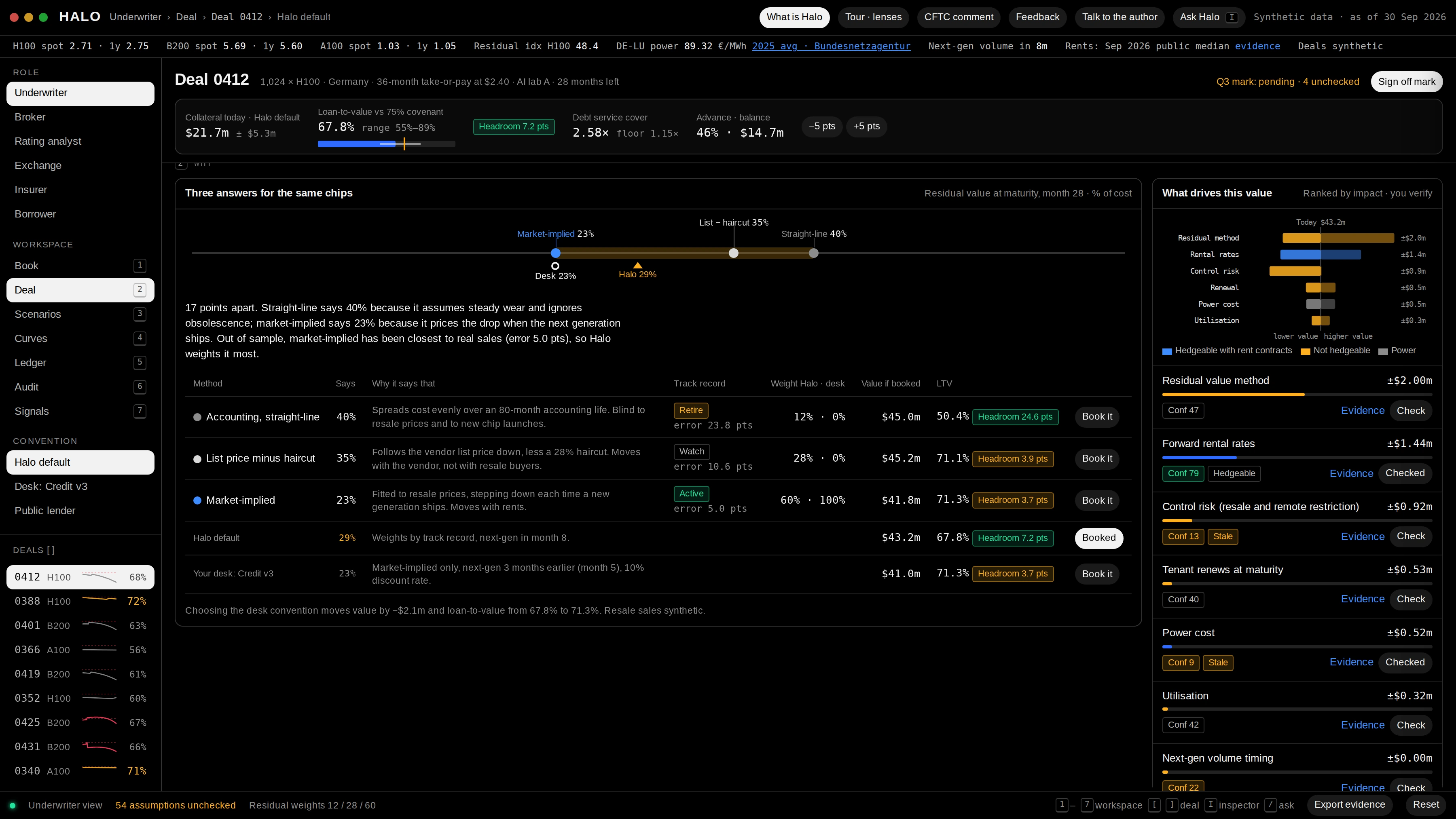Open Evidence for Residual value method
1456x819 pixels.
coord(1363,411)
